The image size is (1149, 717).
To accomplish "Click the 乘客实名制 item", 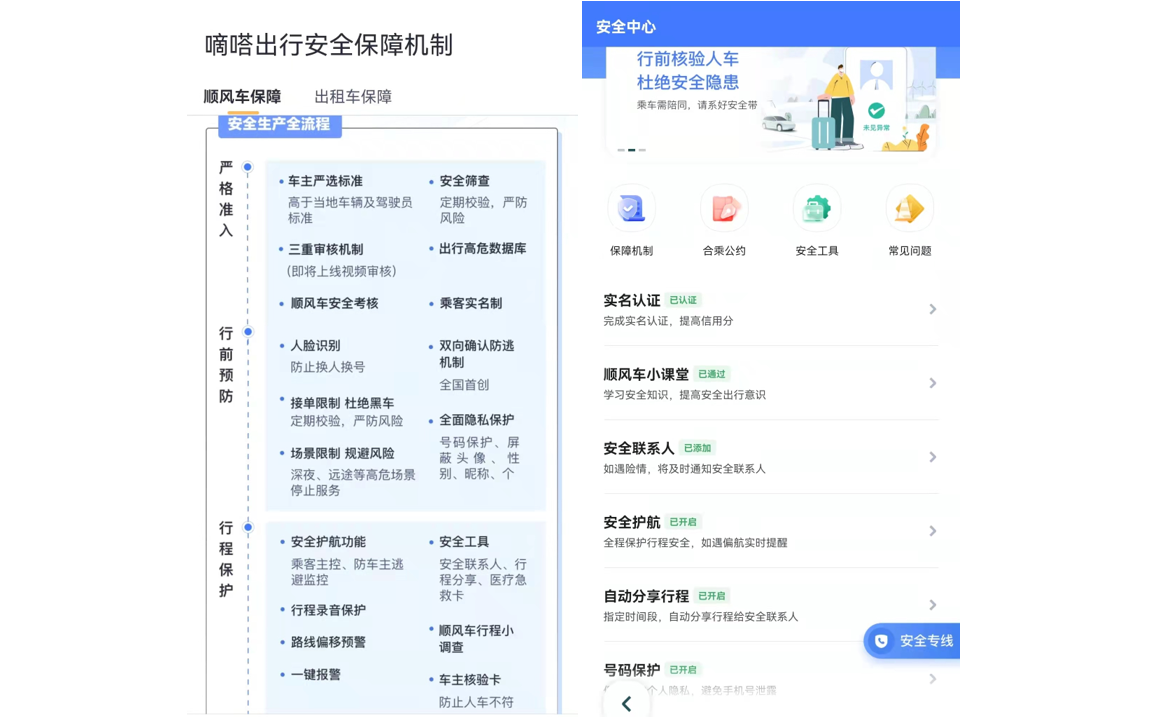I will 470,304.
